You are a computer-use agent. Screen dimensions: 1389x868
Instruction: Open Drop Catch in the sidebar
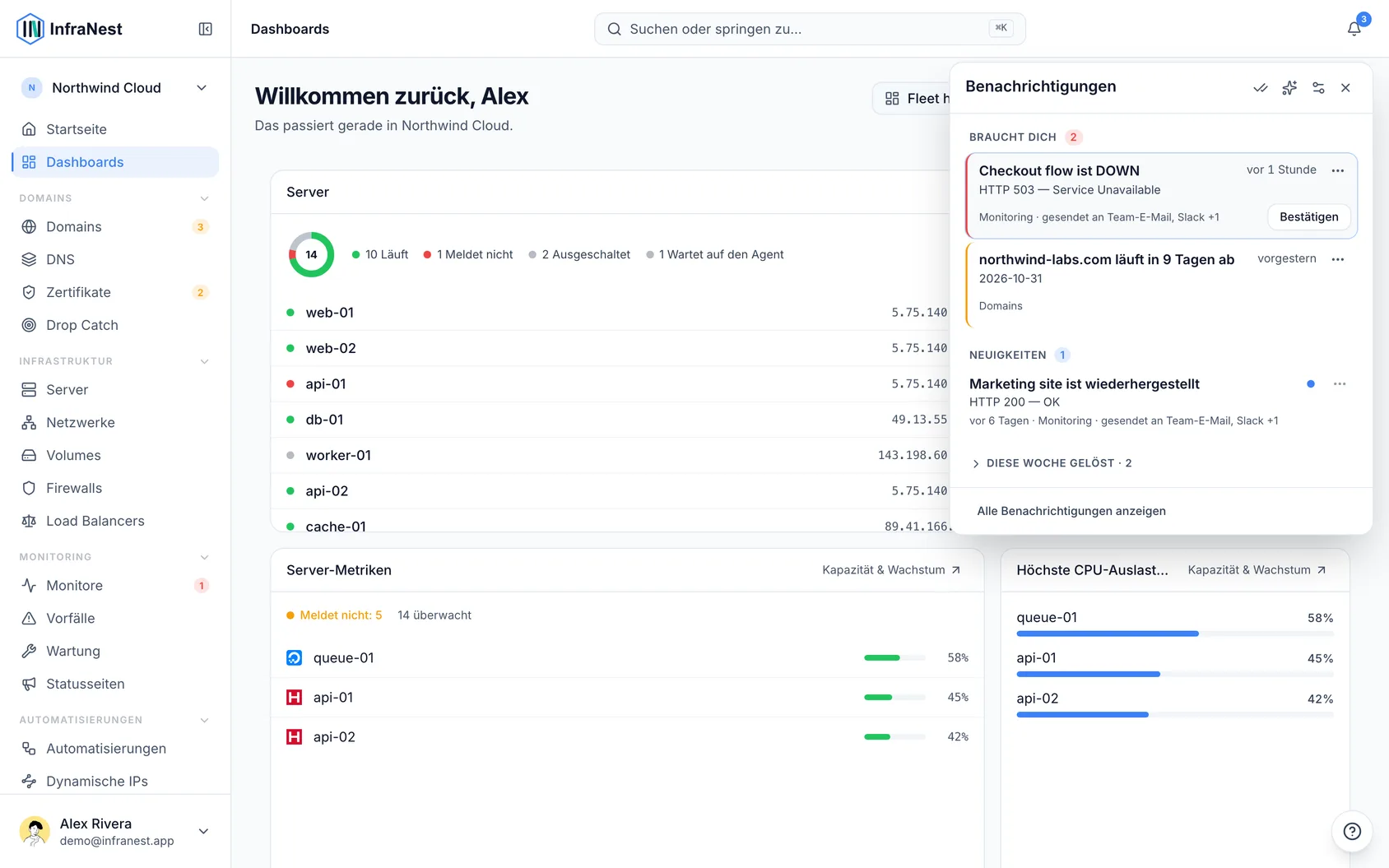coord(115,326)
